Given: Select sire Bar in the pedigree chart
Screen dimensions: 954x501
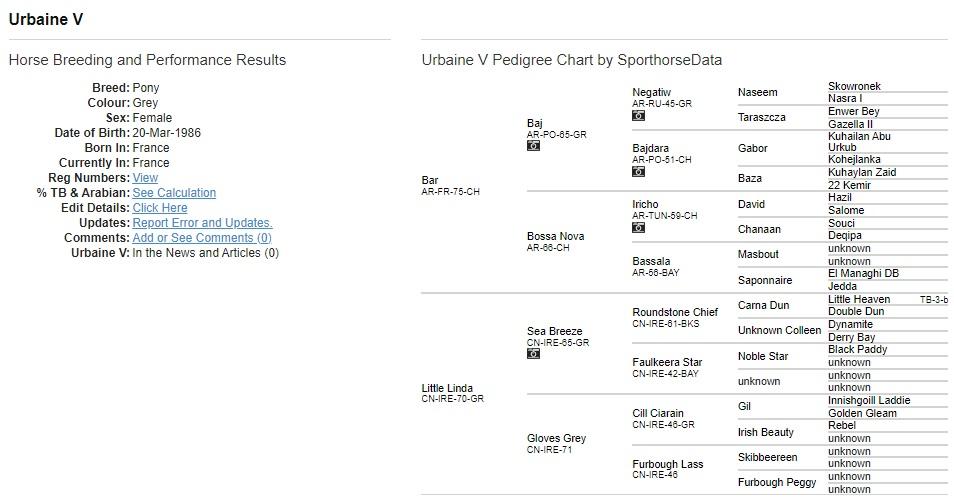Looking at the screenshot, I should tap(430, 180).
